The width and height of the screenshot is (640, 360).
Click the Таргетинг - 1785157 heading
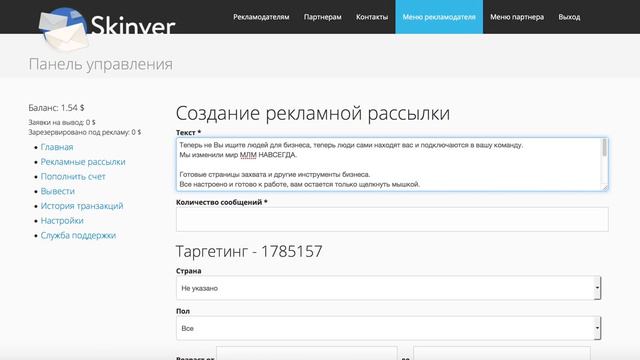[249, 251]
